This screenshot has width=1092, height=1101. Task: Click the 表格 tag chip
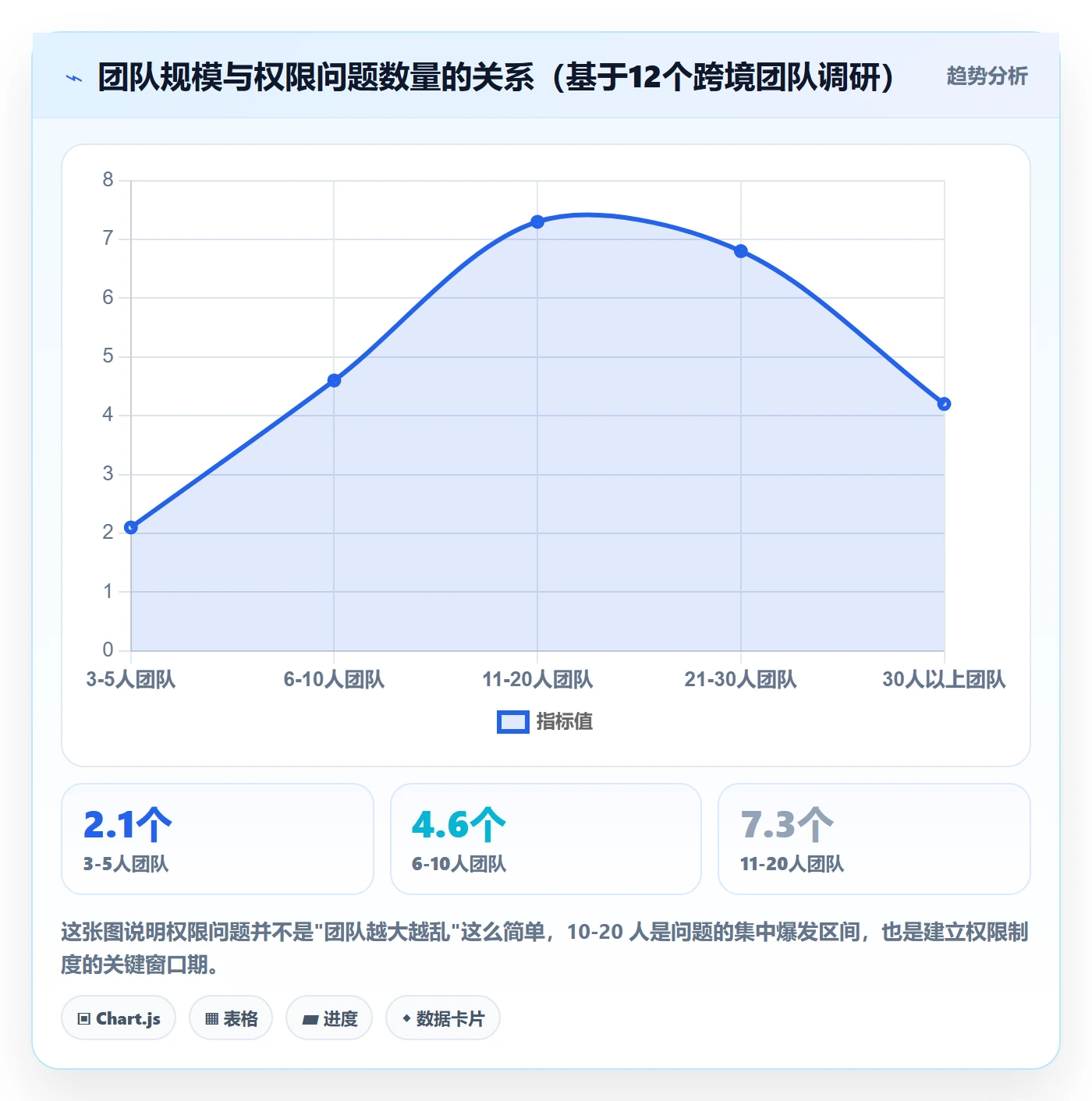coord(231,1018)
